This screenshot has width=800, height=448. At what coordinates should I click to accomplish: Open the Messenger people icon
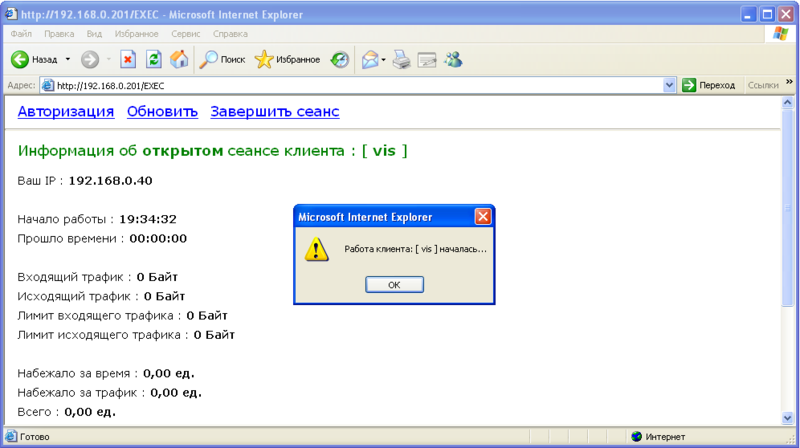coord(453,60)
